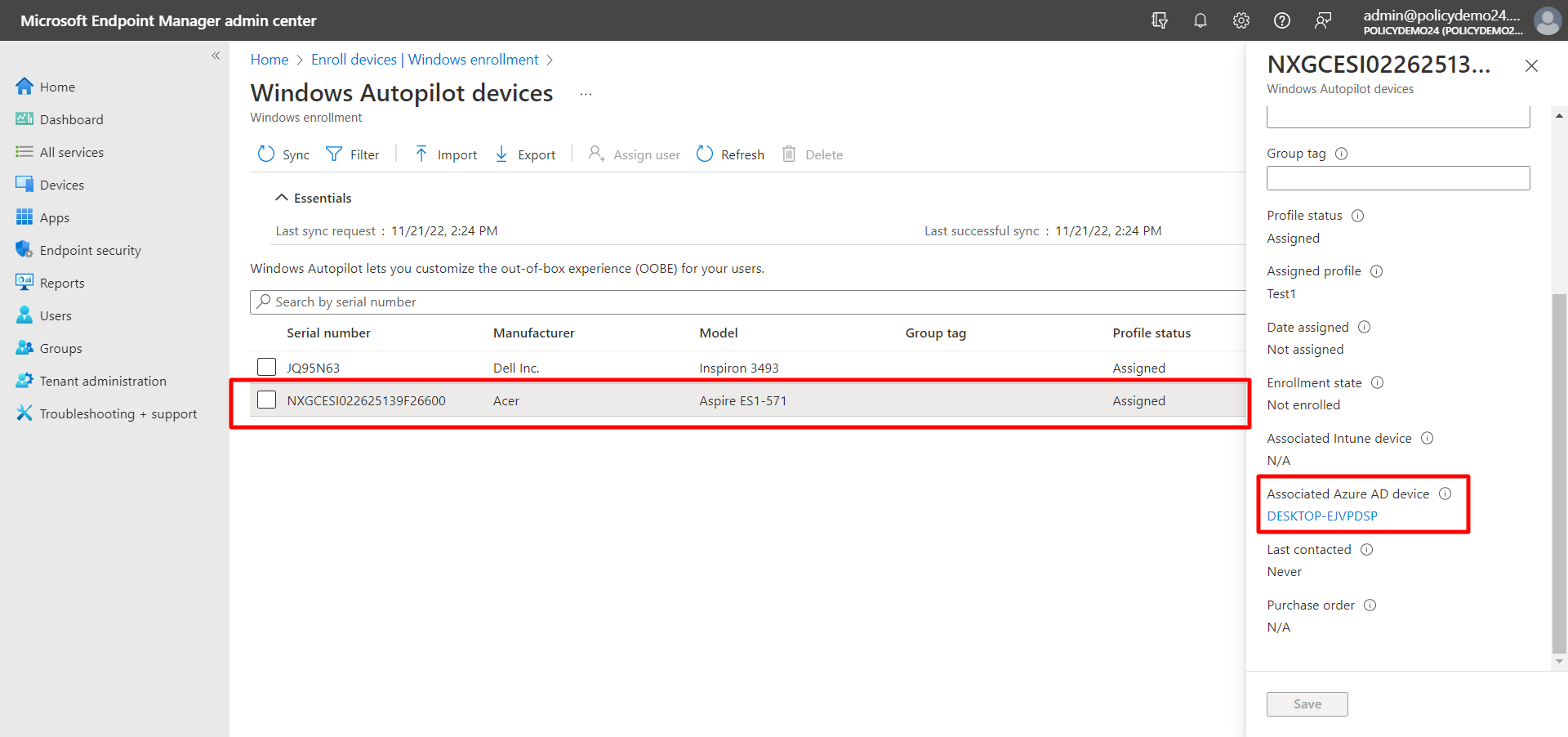1568x737 pixels.
Task: Click Assign user in toolbar
Action: [635, 154]
